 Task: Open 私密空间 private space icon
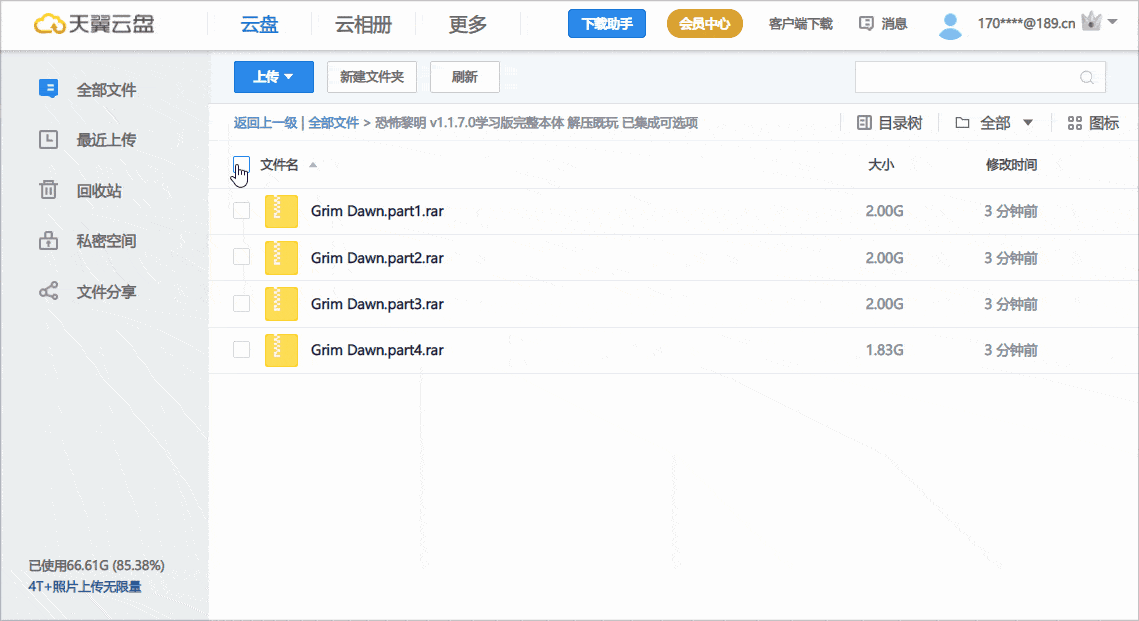(48, 241)
